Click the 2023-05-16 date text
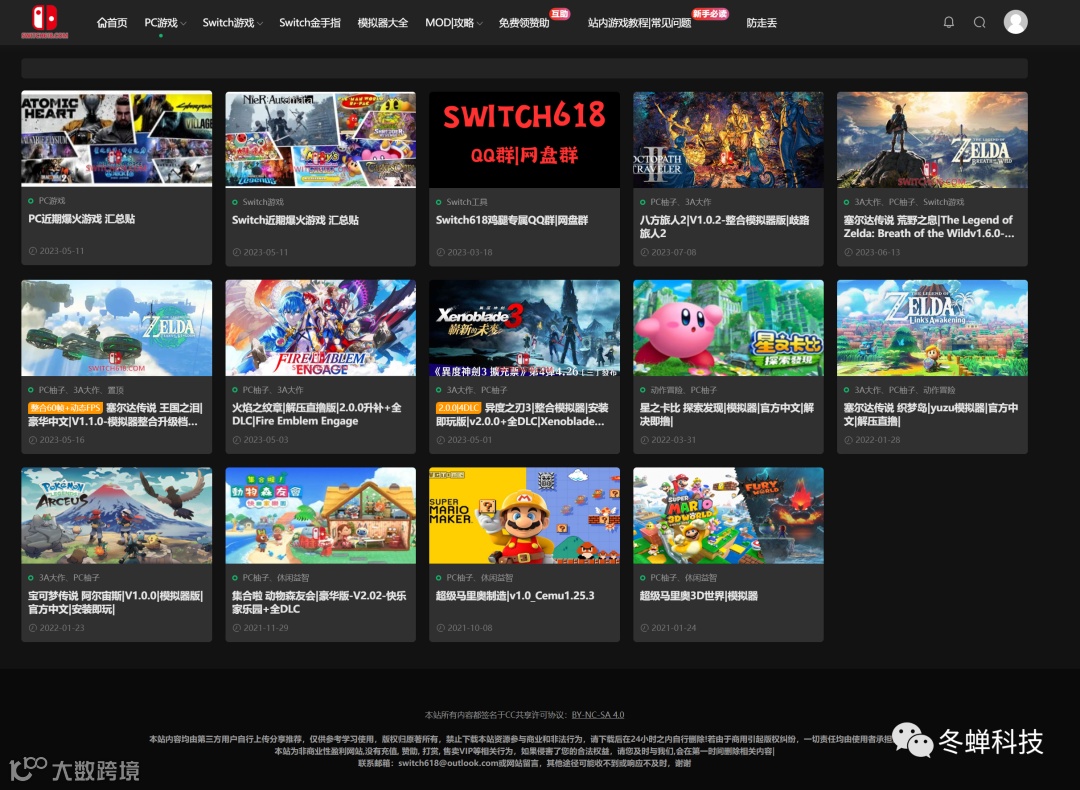Viewport: 1080px width, 790px height. click(62, 439)
